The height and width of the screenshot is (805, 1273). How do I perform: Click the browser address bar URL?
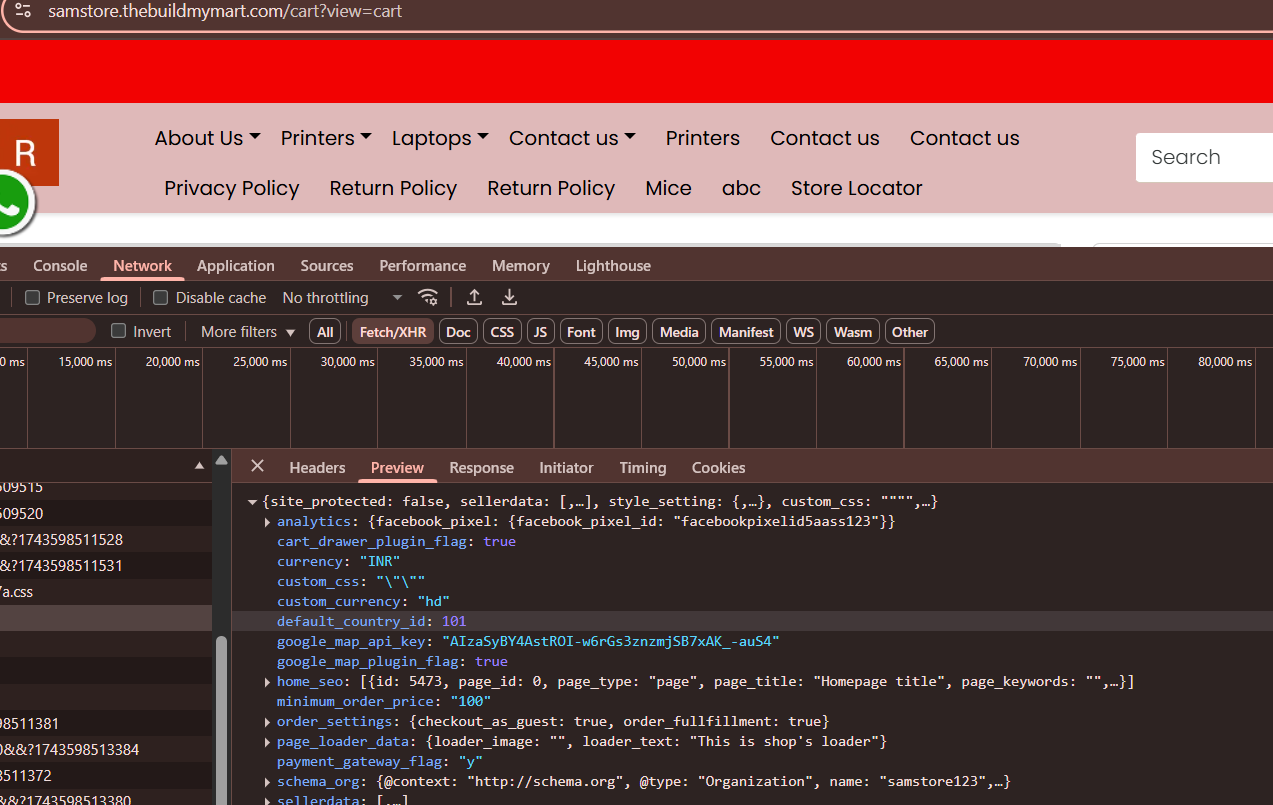(x=225, y=12)
